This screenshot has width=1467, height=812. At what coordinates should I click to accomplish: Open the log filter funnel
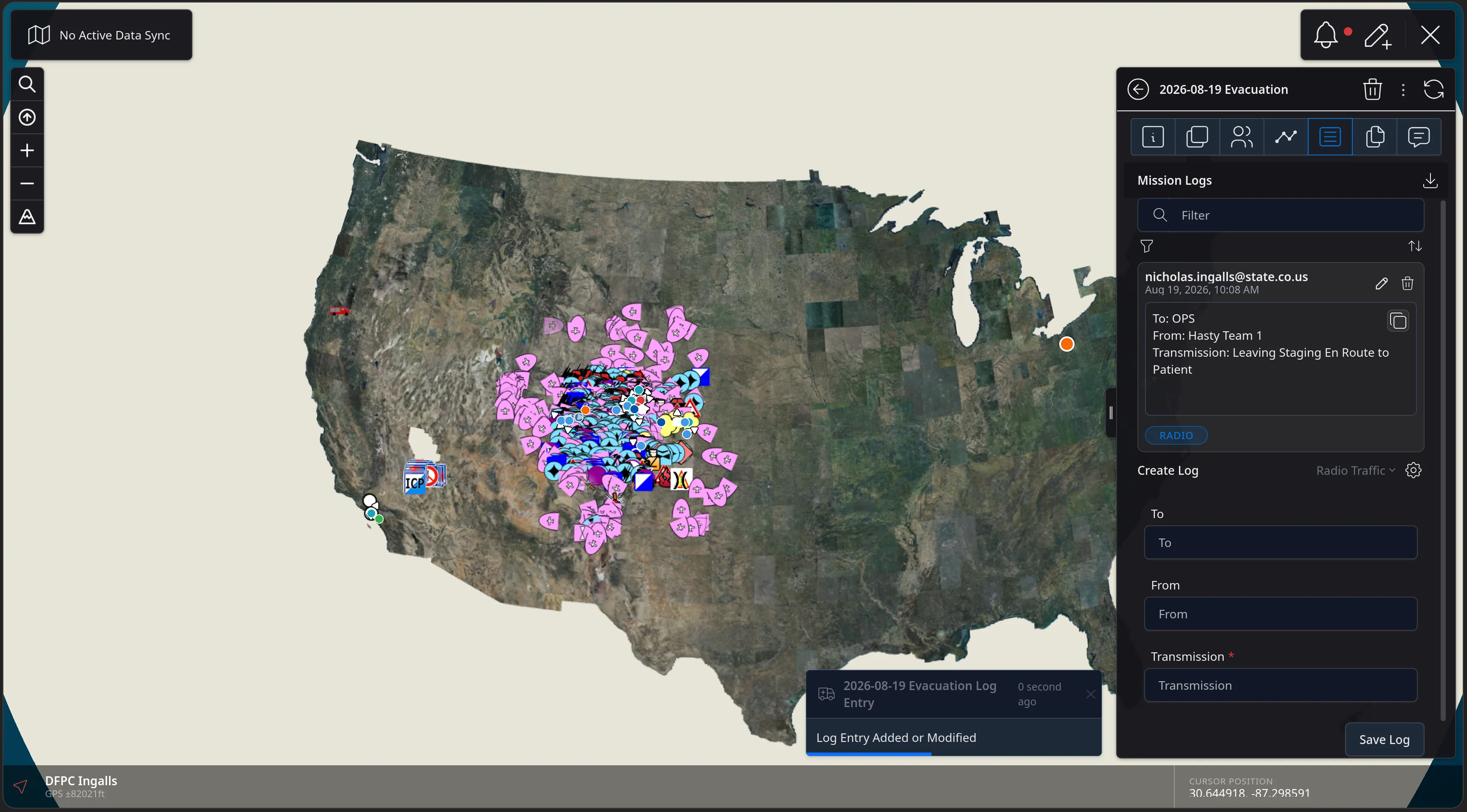click(1146, 246)
